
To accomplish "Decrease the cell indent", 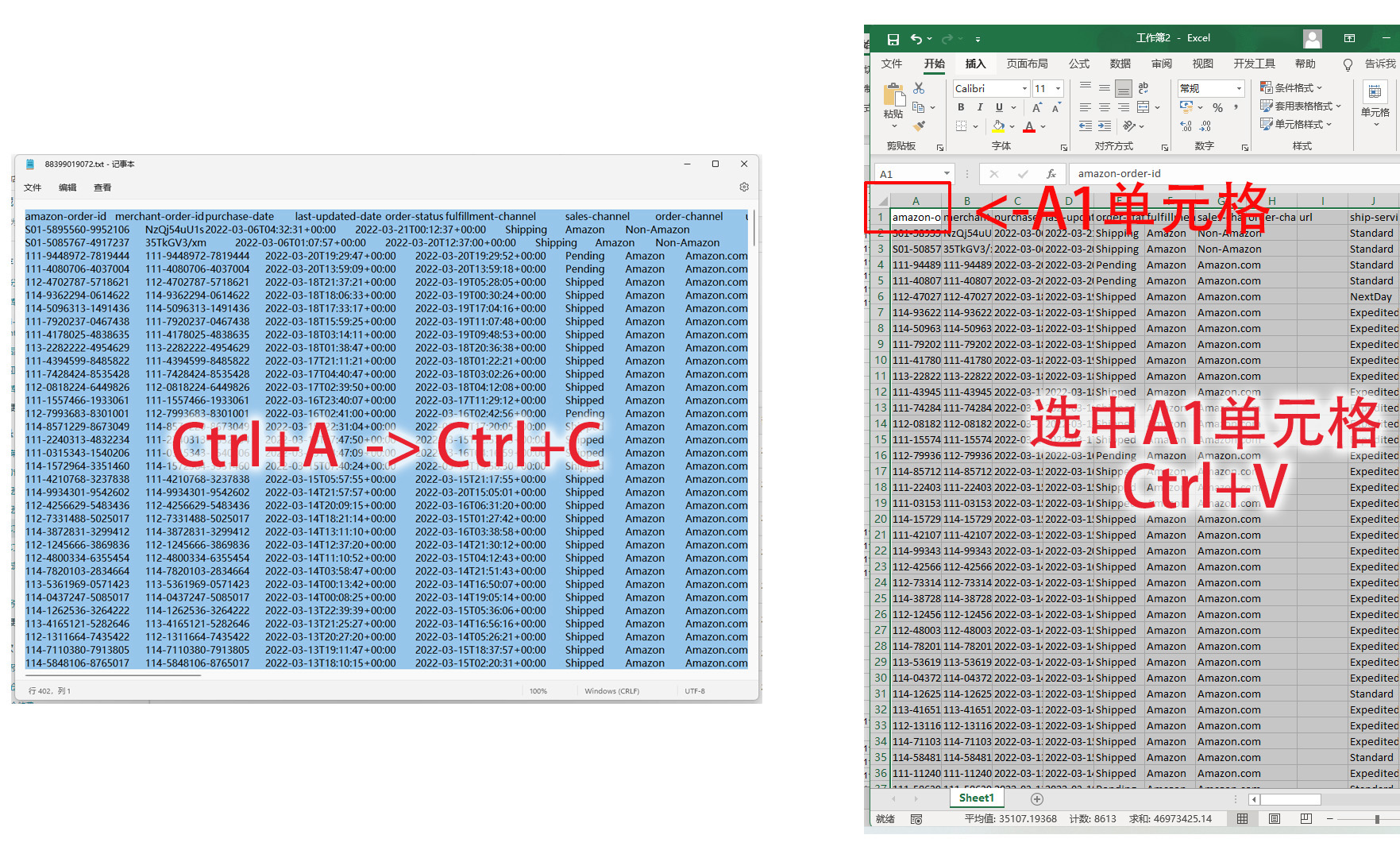I will (1086, 126).
